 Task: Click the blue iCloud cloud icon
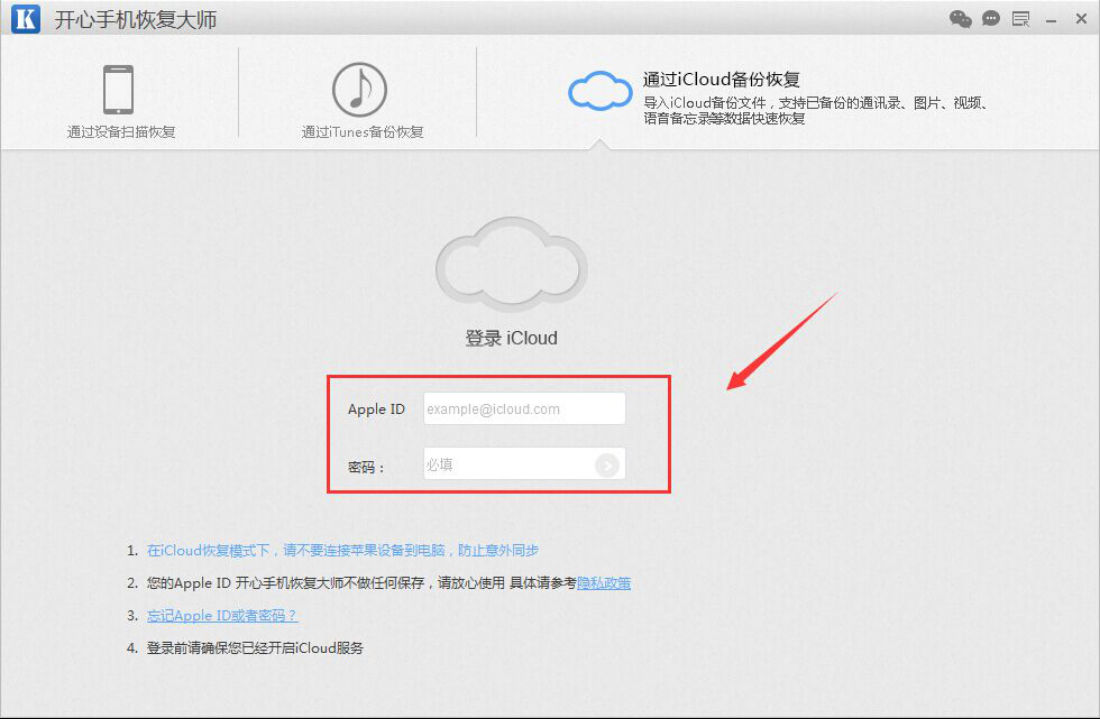pos(600,91)
